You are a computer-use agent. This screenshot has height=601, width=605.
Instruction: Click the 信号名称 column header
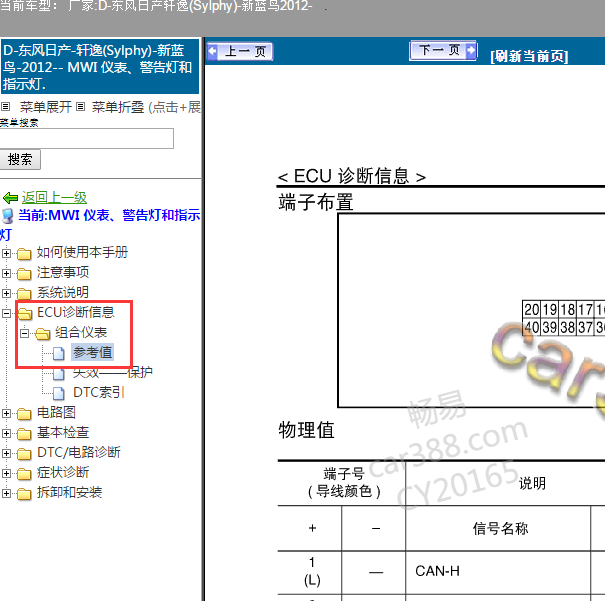[500, 528]
